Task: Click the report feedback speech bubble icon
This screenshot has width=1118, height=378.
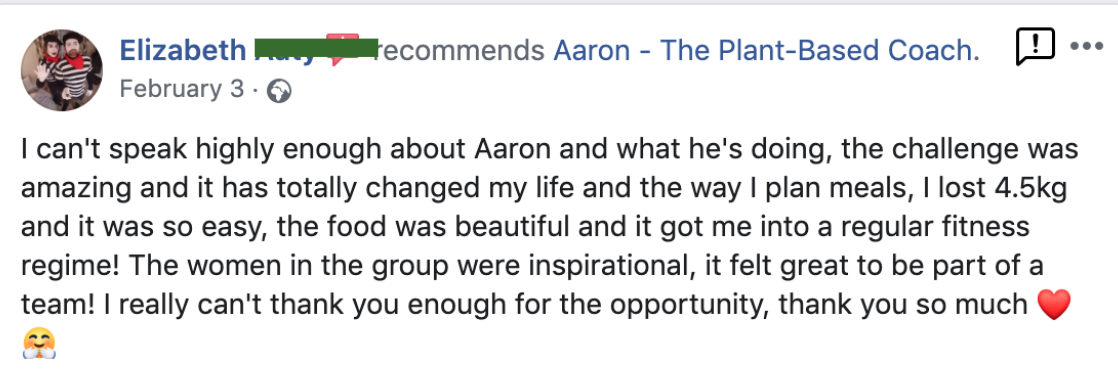Action: (x=1034, y=48)
